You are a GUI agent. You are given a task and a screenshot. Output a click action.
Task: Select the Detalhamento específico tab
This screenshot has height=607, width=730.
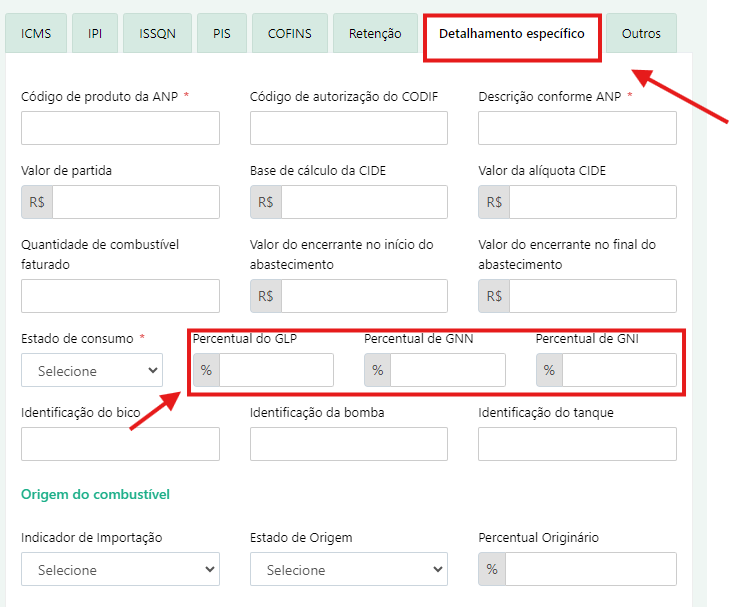point(512,34)
